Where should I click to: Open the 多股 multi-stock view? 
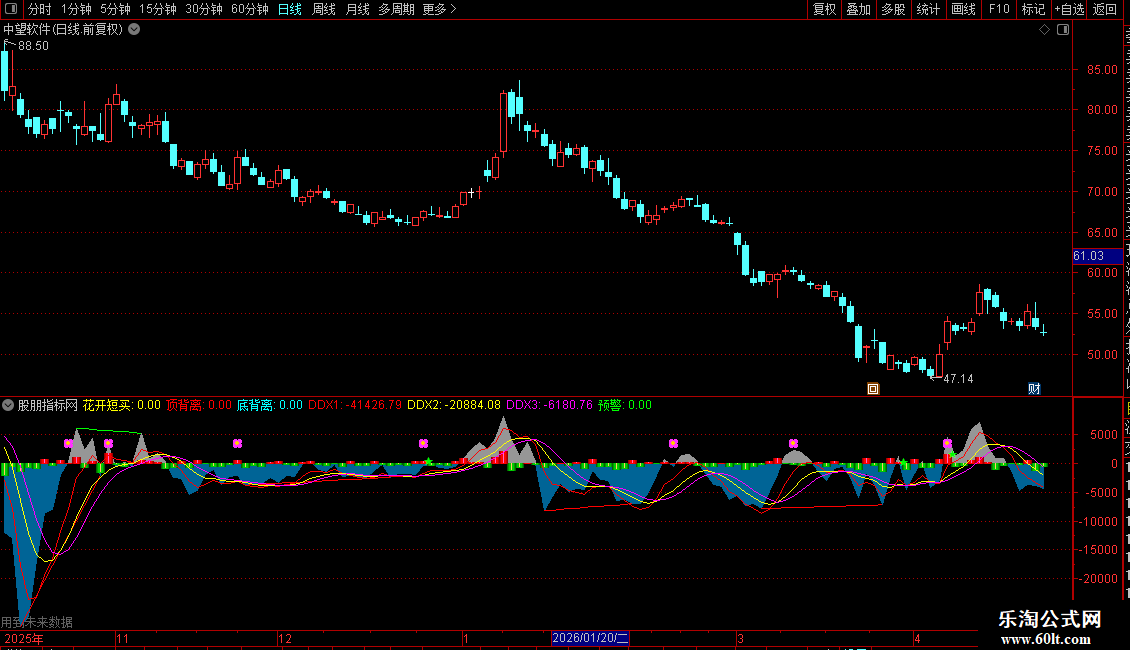click(894, 9)
